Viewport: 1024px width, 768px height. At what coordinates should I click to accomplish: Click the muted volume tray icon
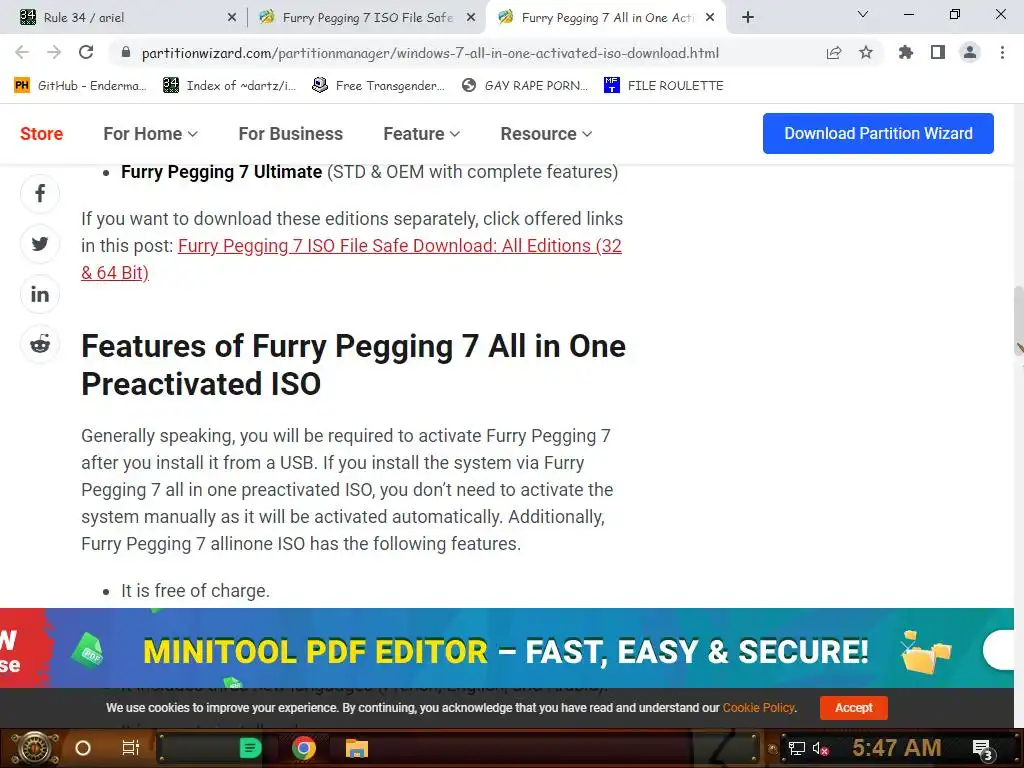[x=820, y=749]
